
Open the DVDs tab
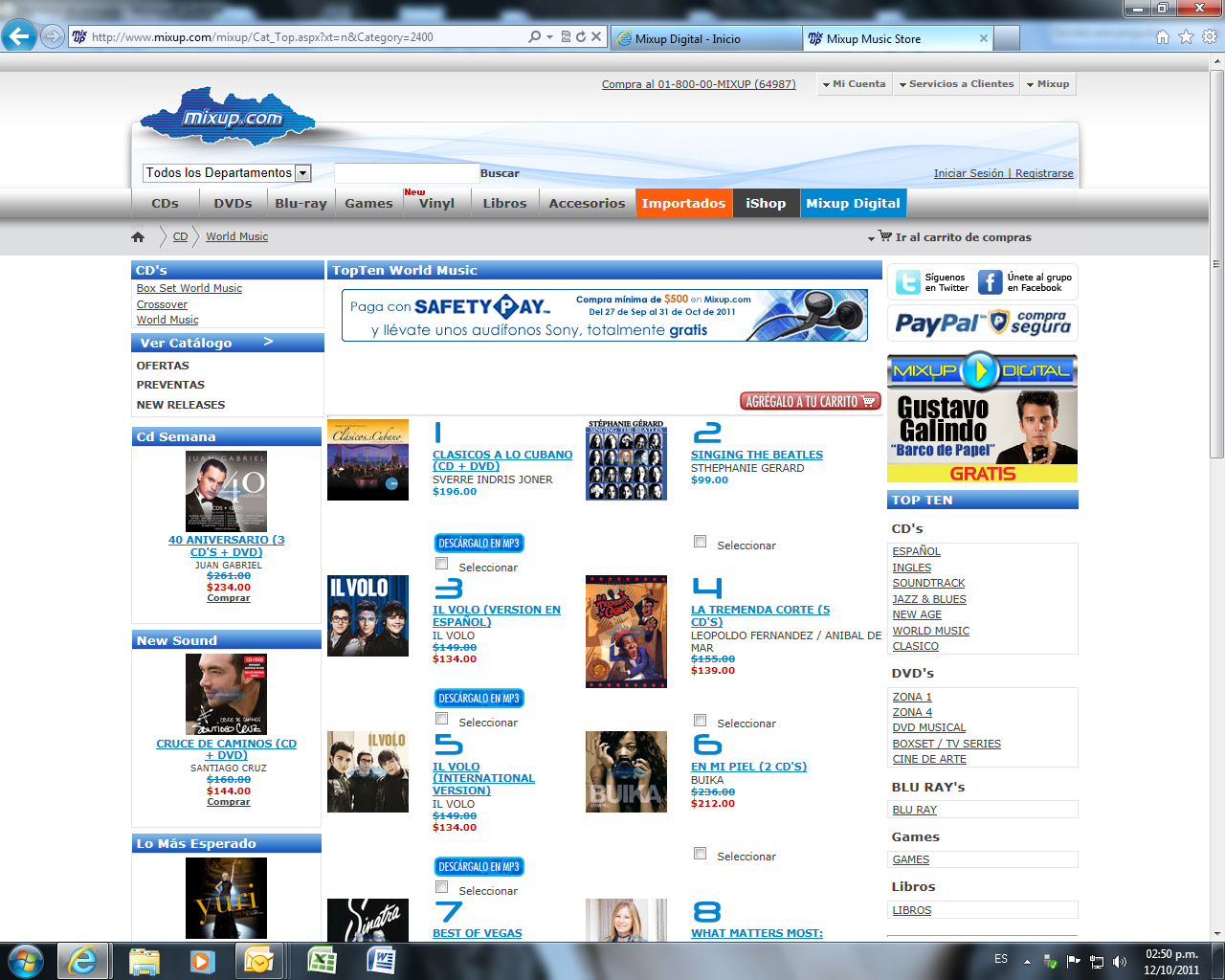[233, 203]
